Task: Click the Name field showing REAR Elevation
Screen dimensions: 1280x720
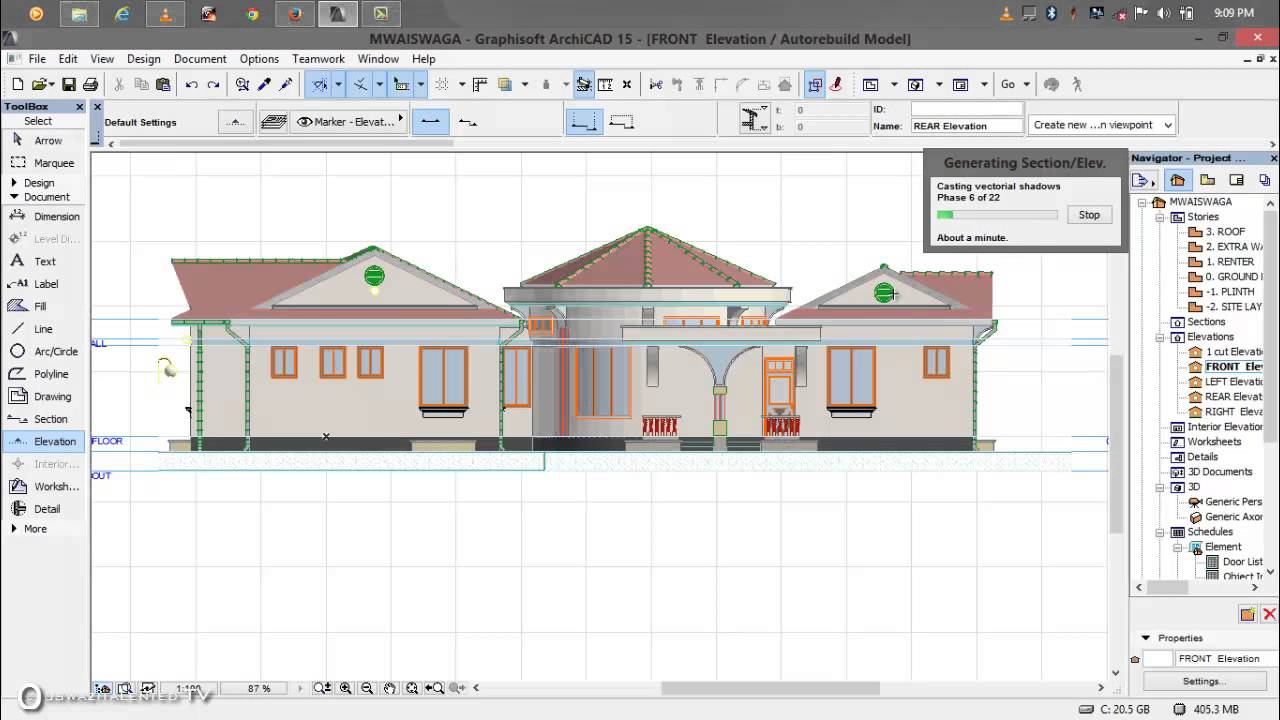Action: pyautogui.click(x=966, y=126)
